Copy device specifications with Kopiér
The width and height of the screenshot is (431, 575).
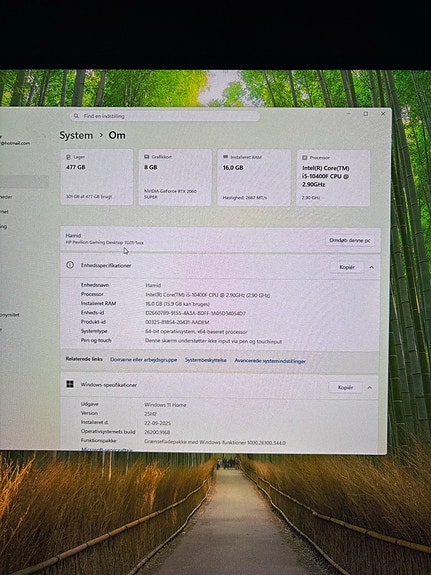click(347, 267)
